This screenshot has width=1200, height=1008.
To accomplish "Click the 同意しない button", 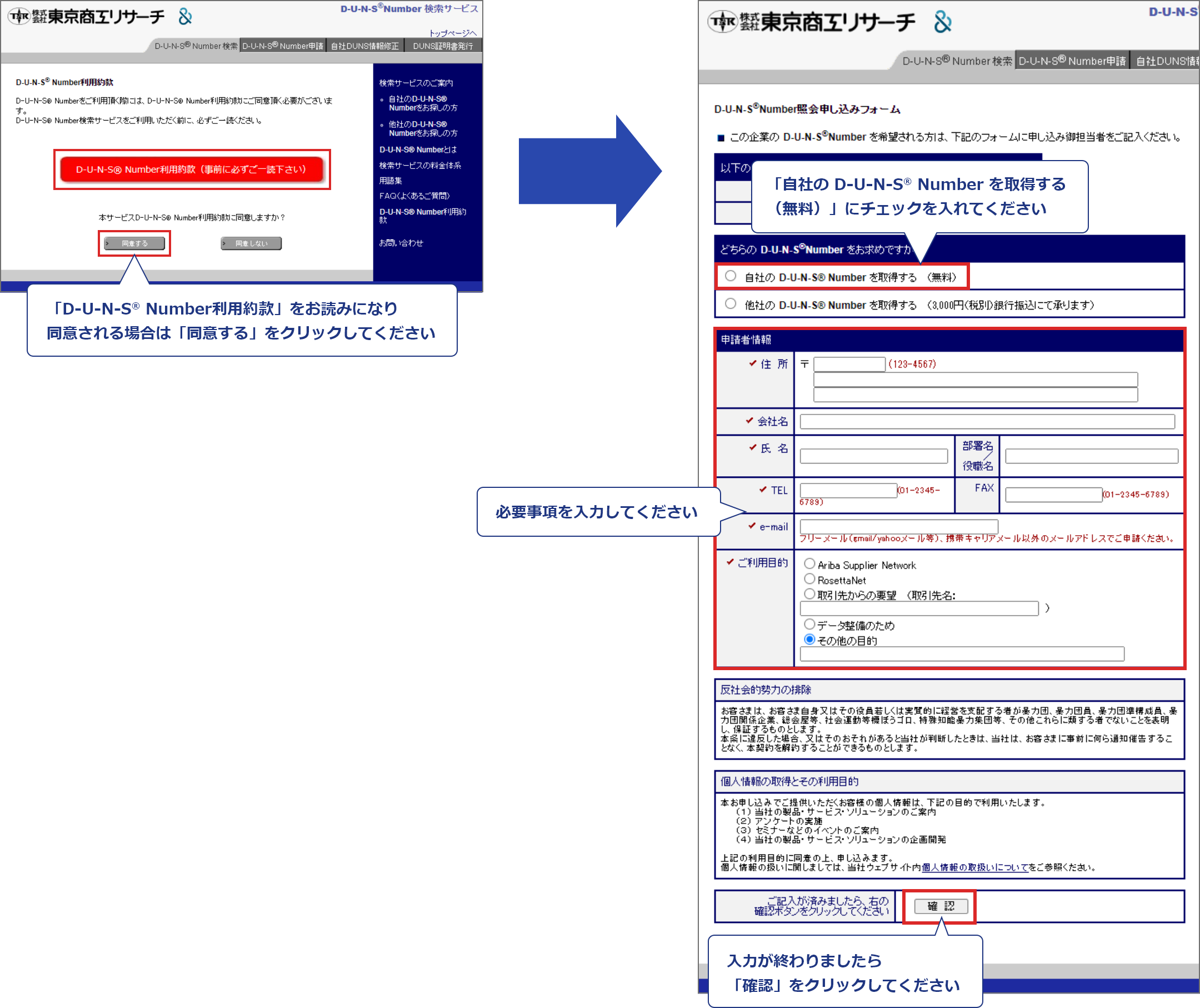I will (252, 243).
